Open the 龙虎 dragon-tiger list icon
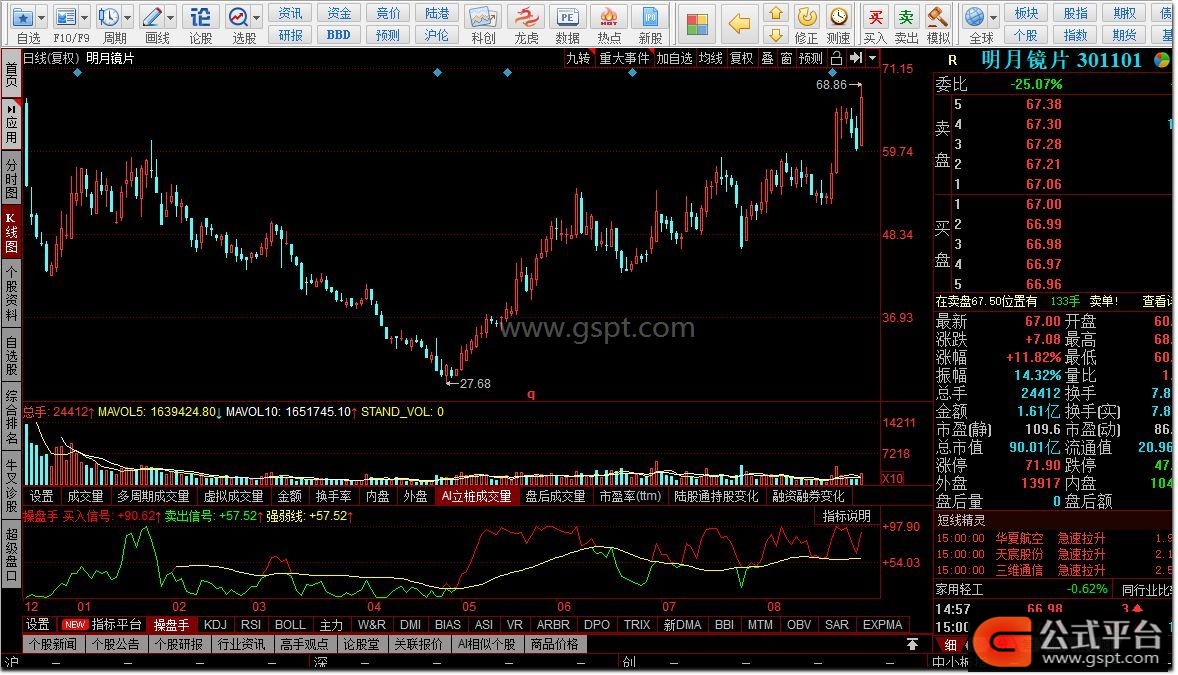This screenshot has height=675, width=1178. [526, 17]
